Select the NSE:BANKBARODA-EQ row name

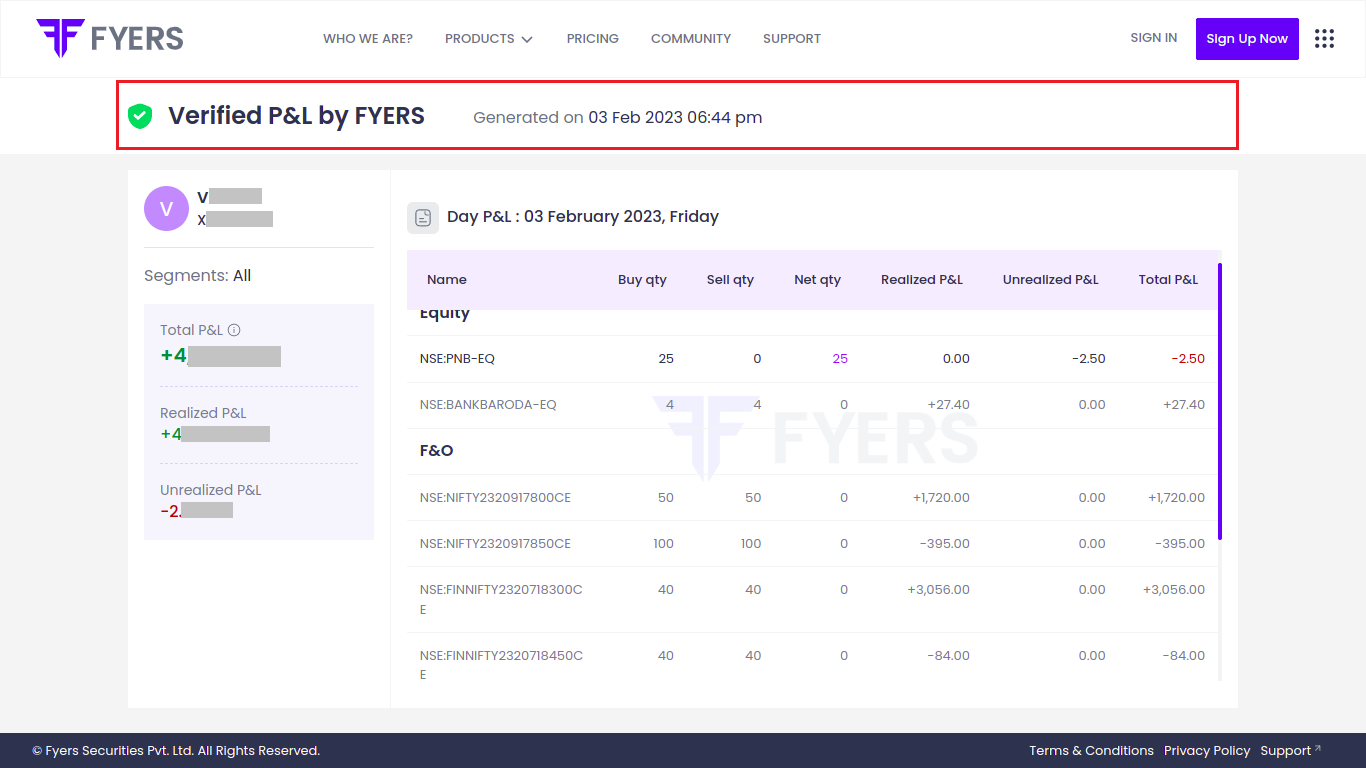[x=488, y=405]
